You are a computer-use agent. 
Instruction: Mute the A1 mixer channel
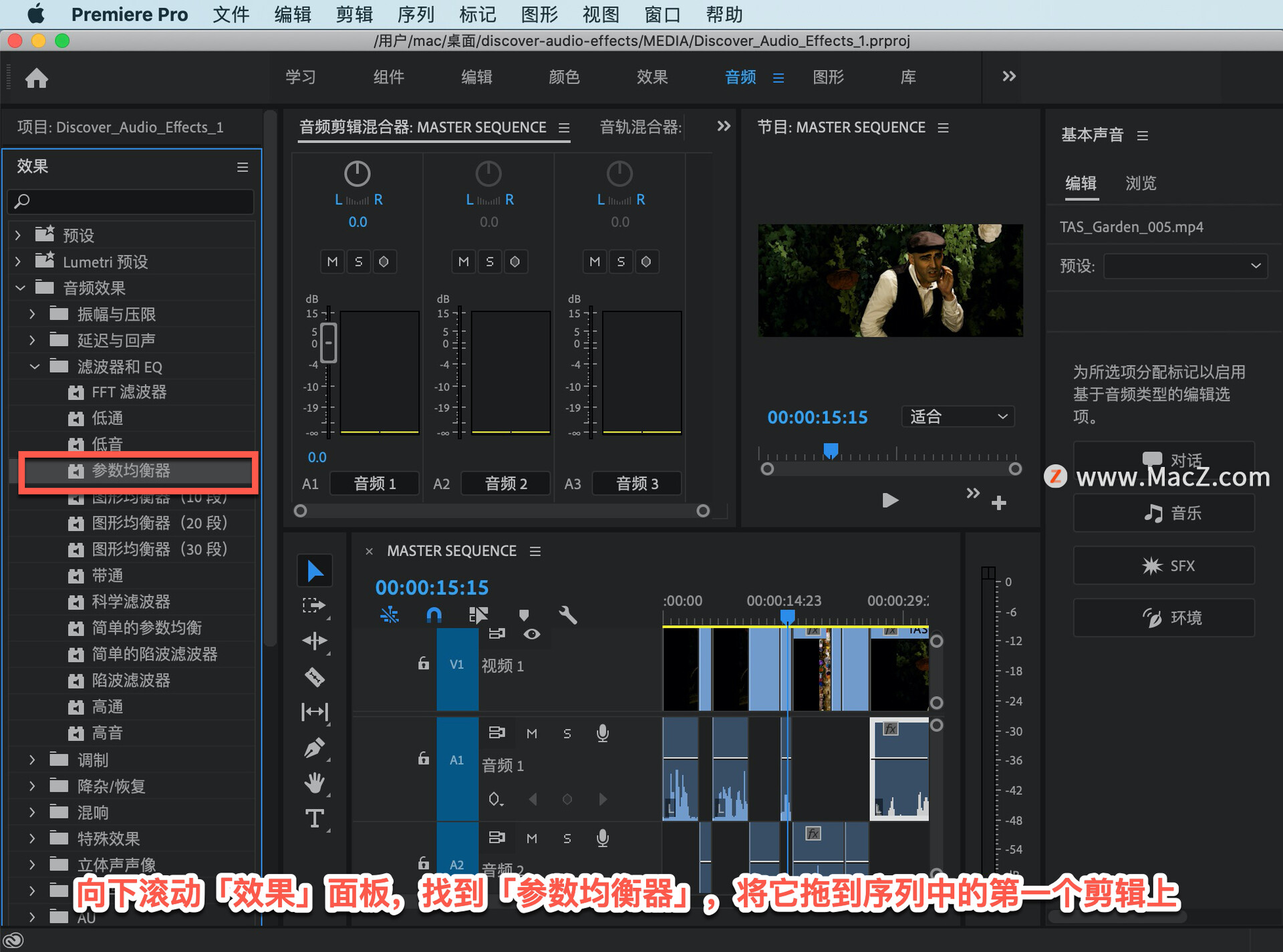click(x=333, y=262)
